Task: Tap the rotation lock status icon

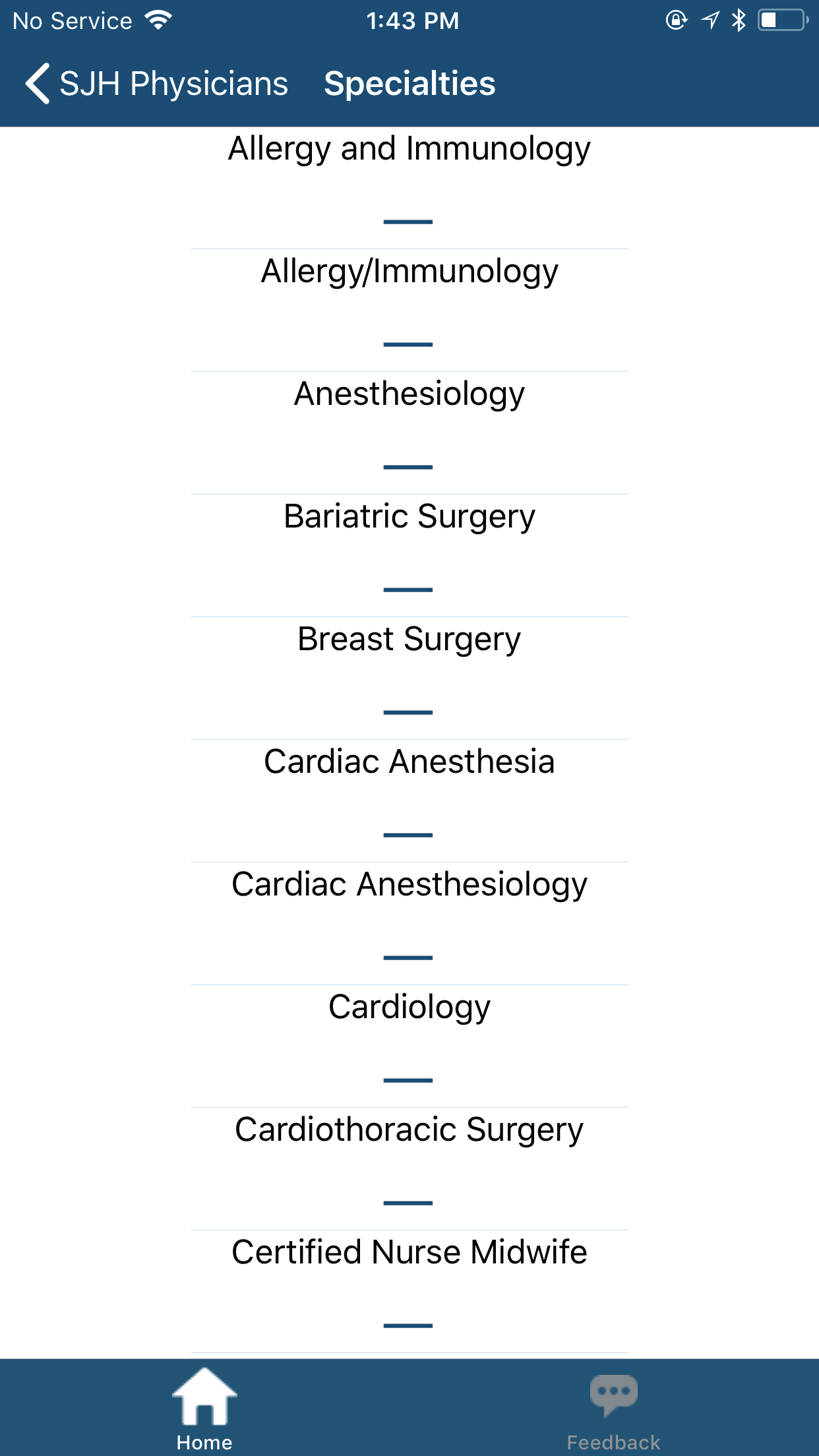Action: tap(676, 20)
